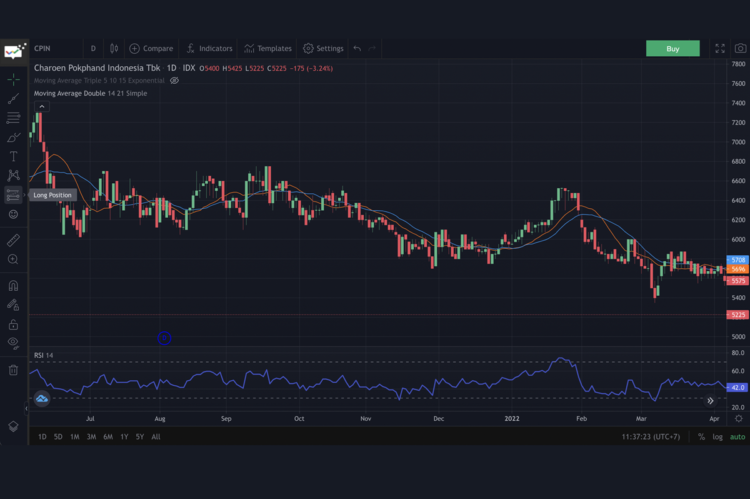This screenshot has width=750, height=499.
Task: Collapse the indicator legend with chevron
Action: (x=42, y=105)
